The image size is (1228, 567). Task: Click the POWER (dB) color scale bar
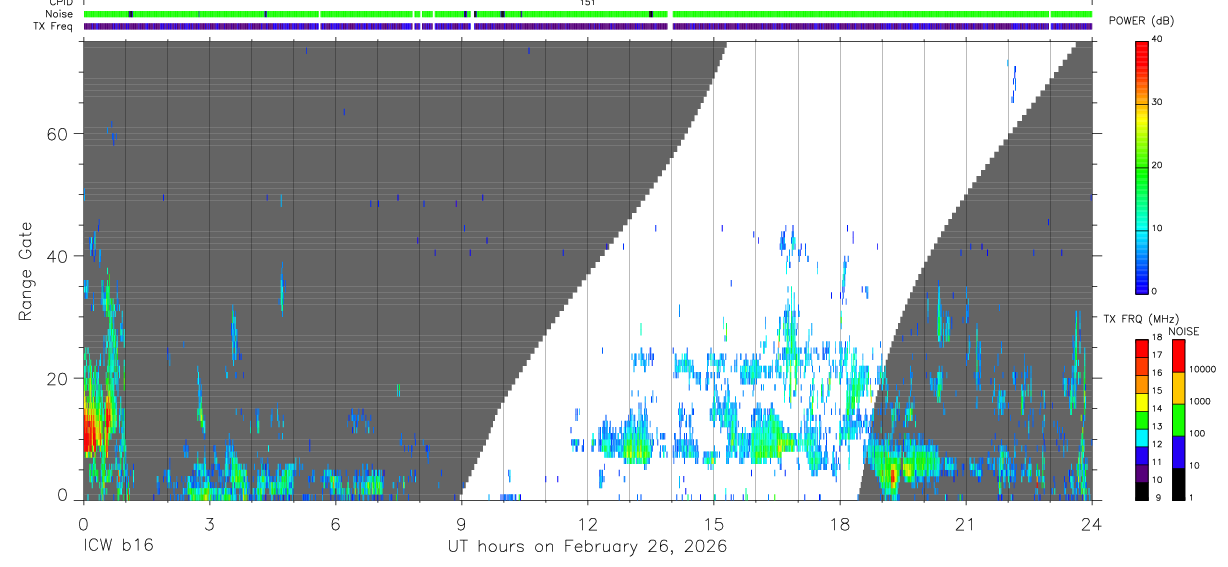point(1142,166)
